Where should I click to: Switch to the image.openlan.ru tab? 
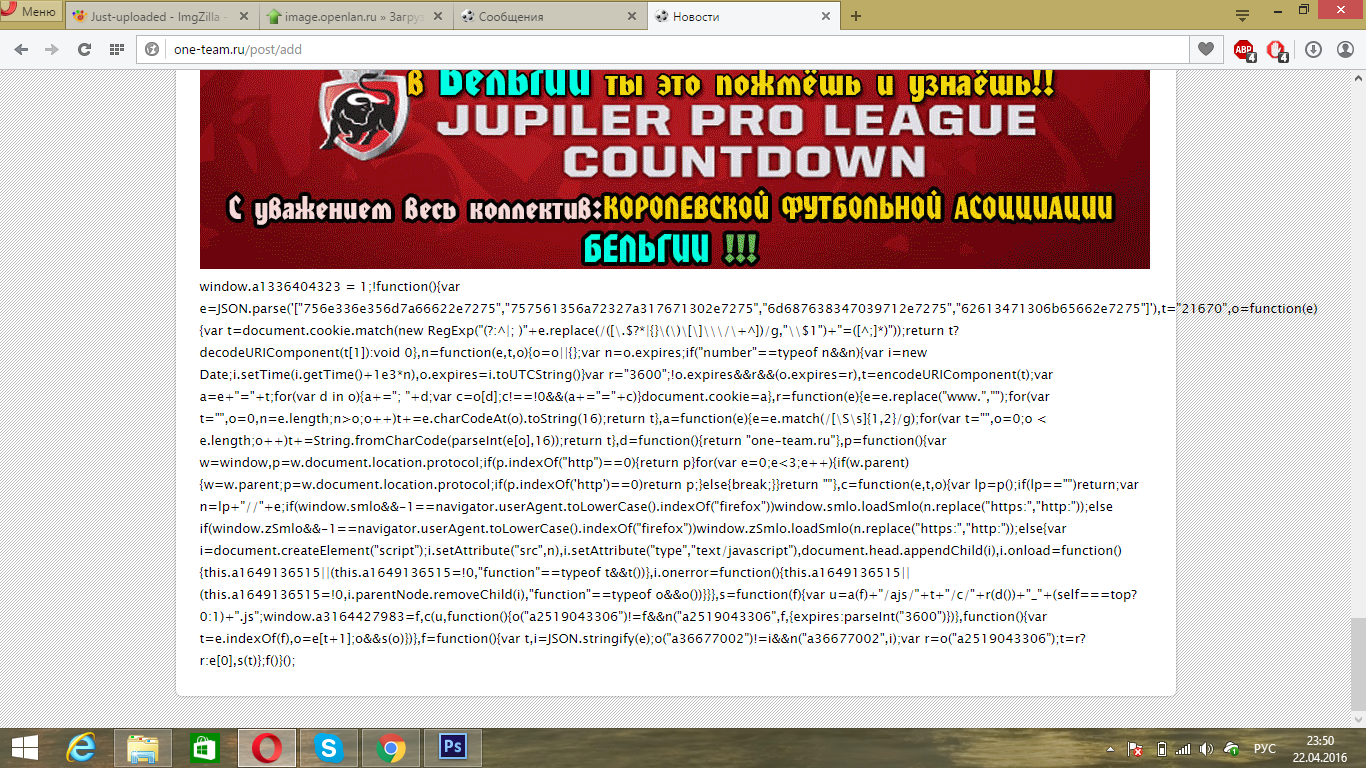coord(356,16)
